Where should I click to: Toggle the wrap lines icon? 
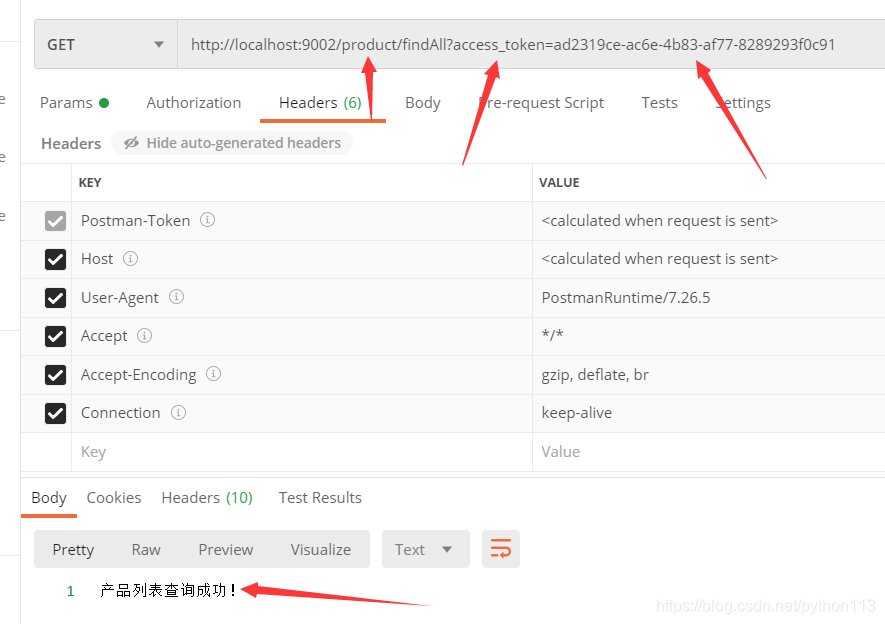coord(501,549)
